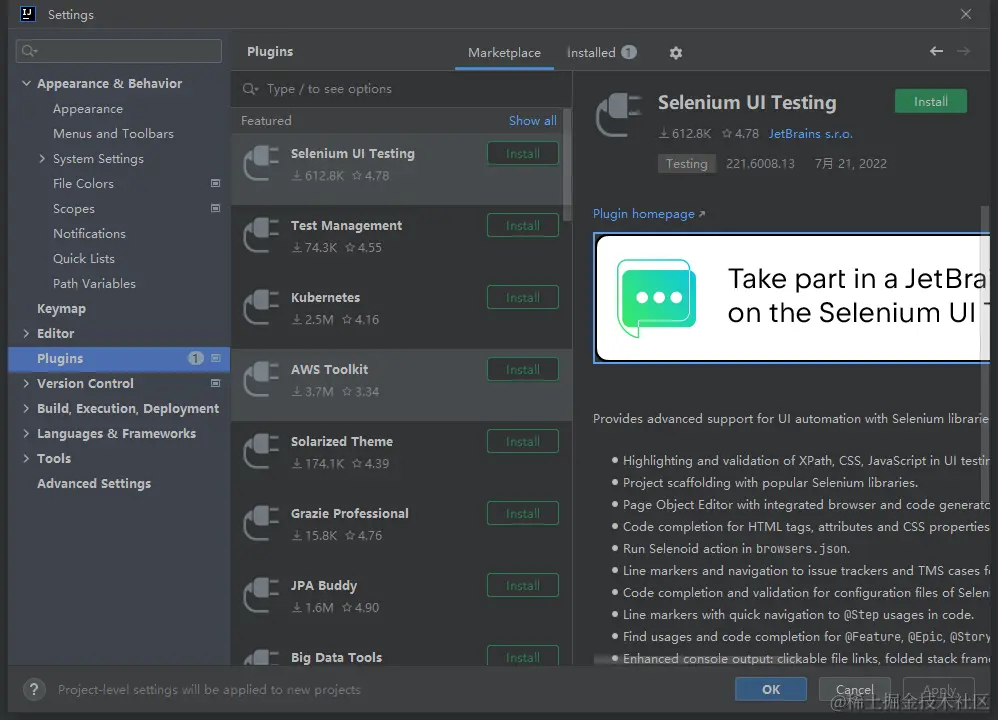The width and height of the screenshot is (998, 720).
Task: Install the JPA Buddy plugin
Action: click(x=523, y=585)
